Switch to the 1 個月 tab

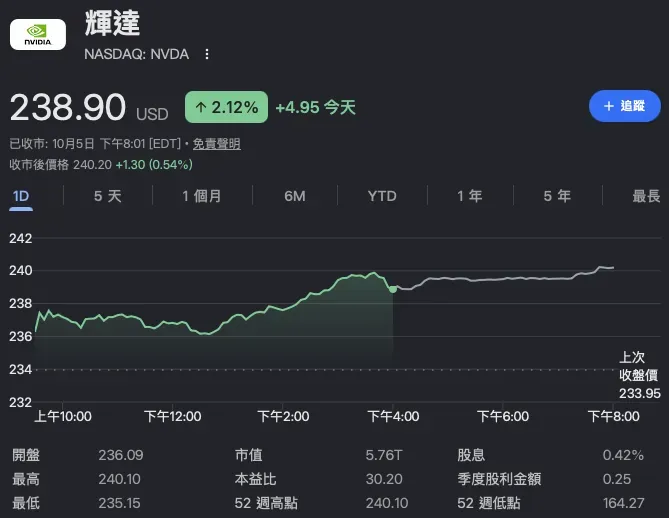(x=202, y=196)
